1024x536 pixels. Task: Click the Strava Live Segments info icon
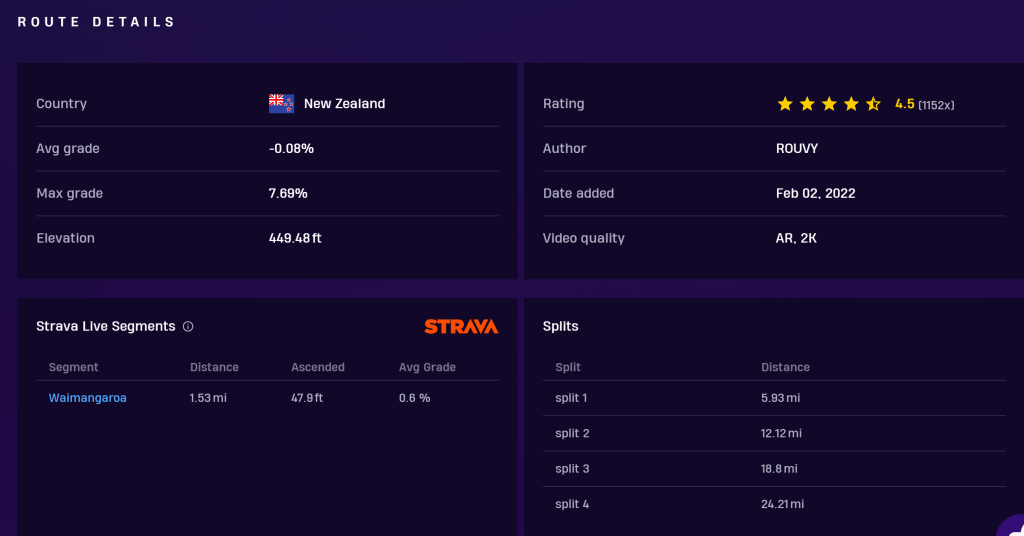click(x=188, y=326)
